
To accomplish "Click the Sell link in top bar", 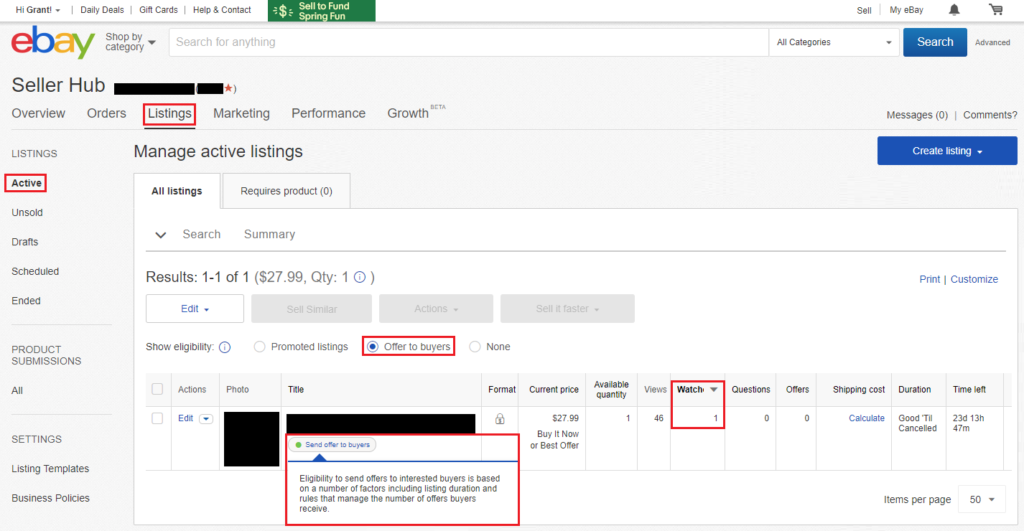I will pos(864,10).
